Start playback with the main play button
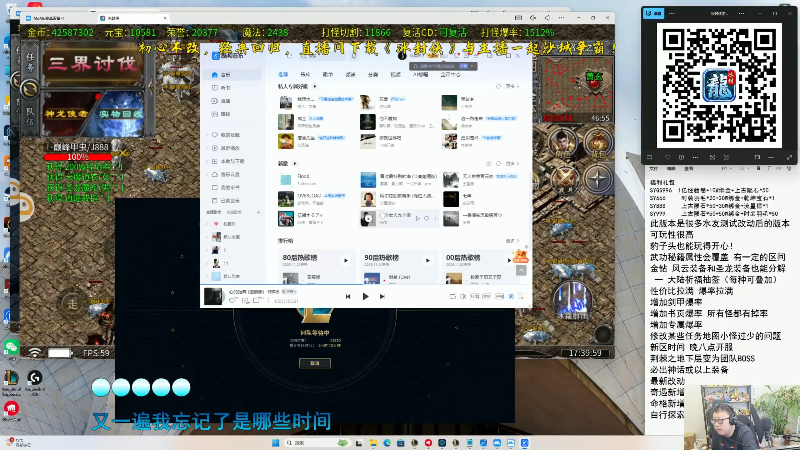800x450 pixels. point(365,296)
